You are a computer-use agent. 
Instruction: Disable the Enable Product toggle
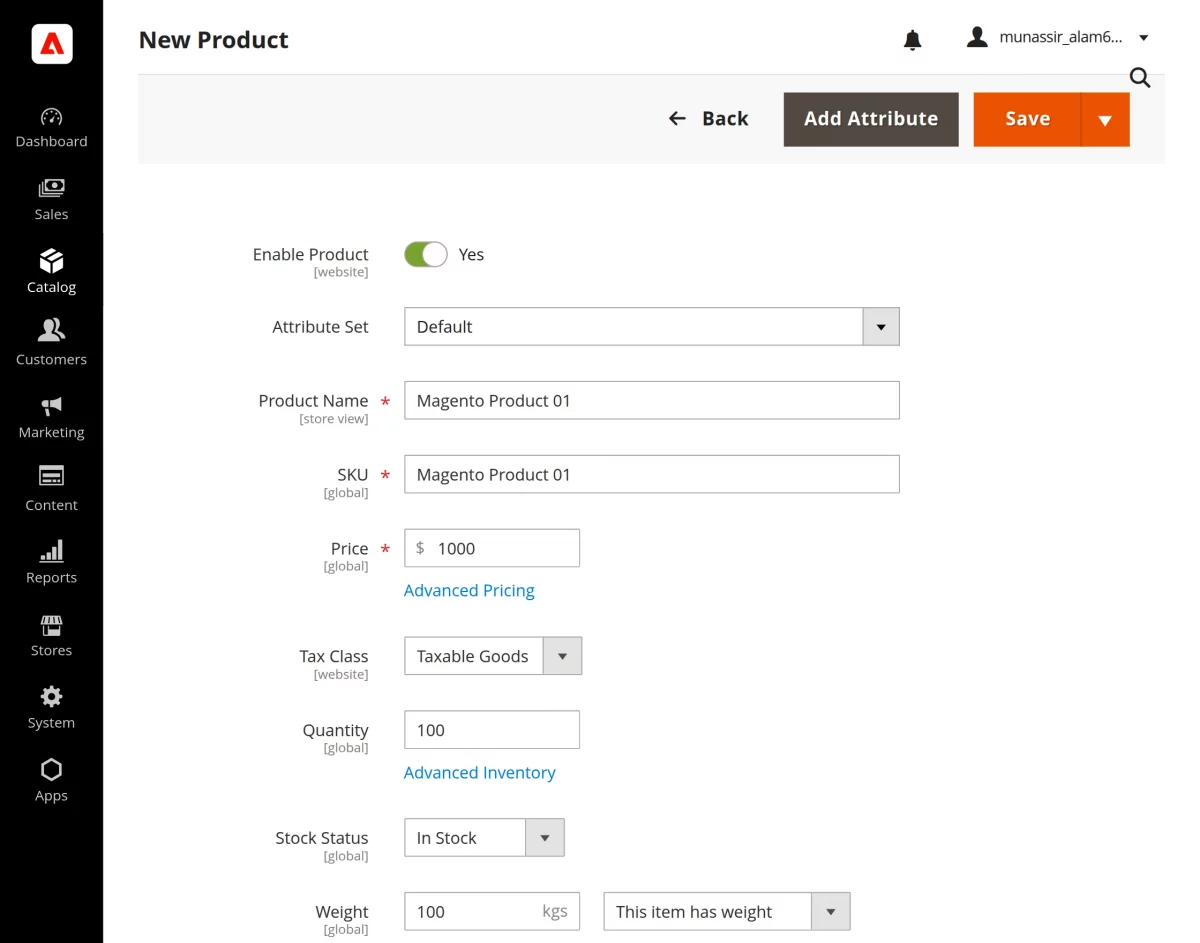(x=425, y=254)
